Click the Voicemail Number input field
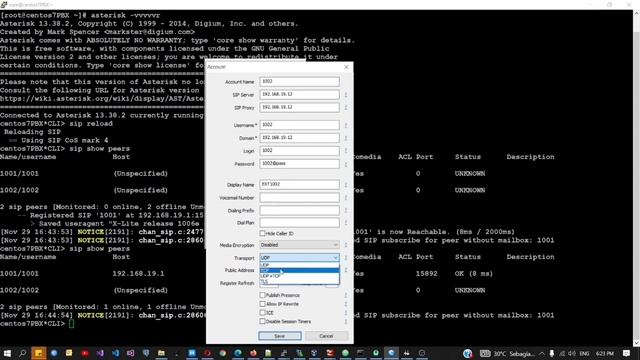 coord(299,198)
